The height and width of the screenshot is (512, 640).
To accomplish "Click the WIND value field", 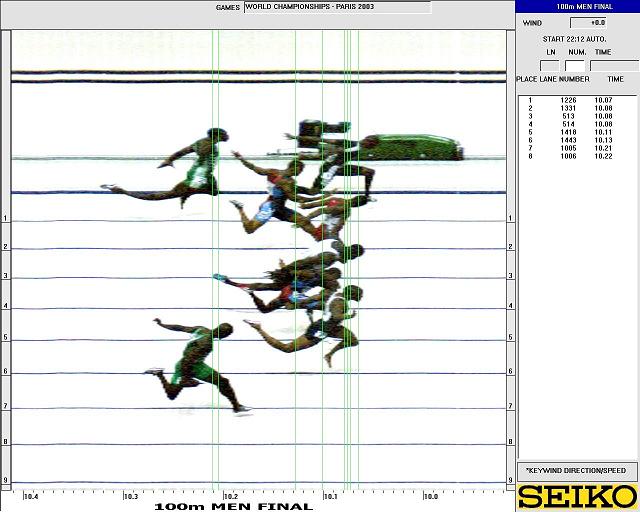I will [x=587, y=22].
